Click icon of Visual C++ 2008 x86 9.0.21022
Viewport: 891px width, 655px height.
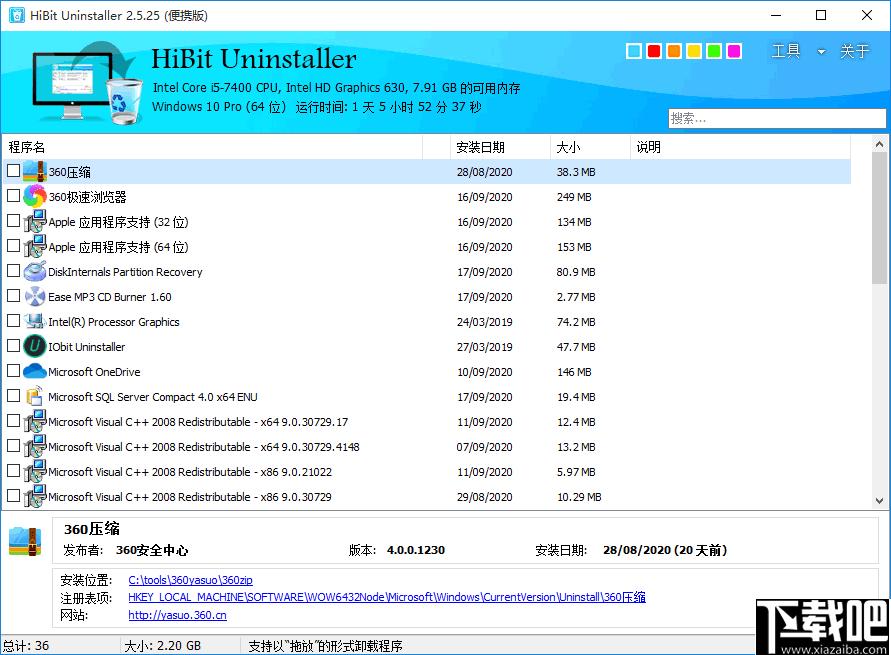35,472
